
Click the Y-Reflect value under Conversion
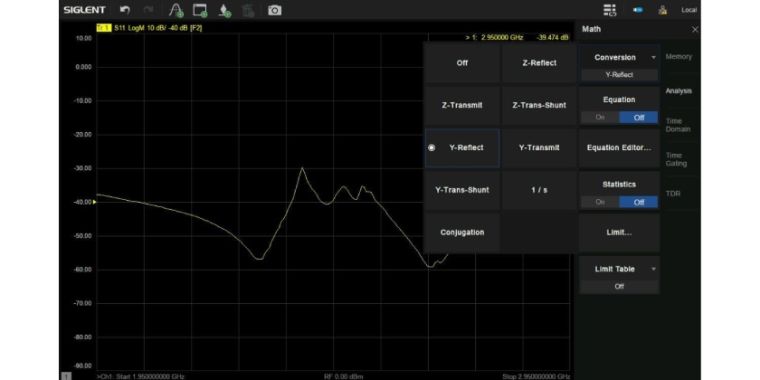click(619, 75)
